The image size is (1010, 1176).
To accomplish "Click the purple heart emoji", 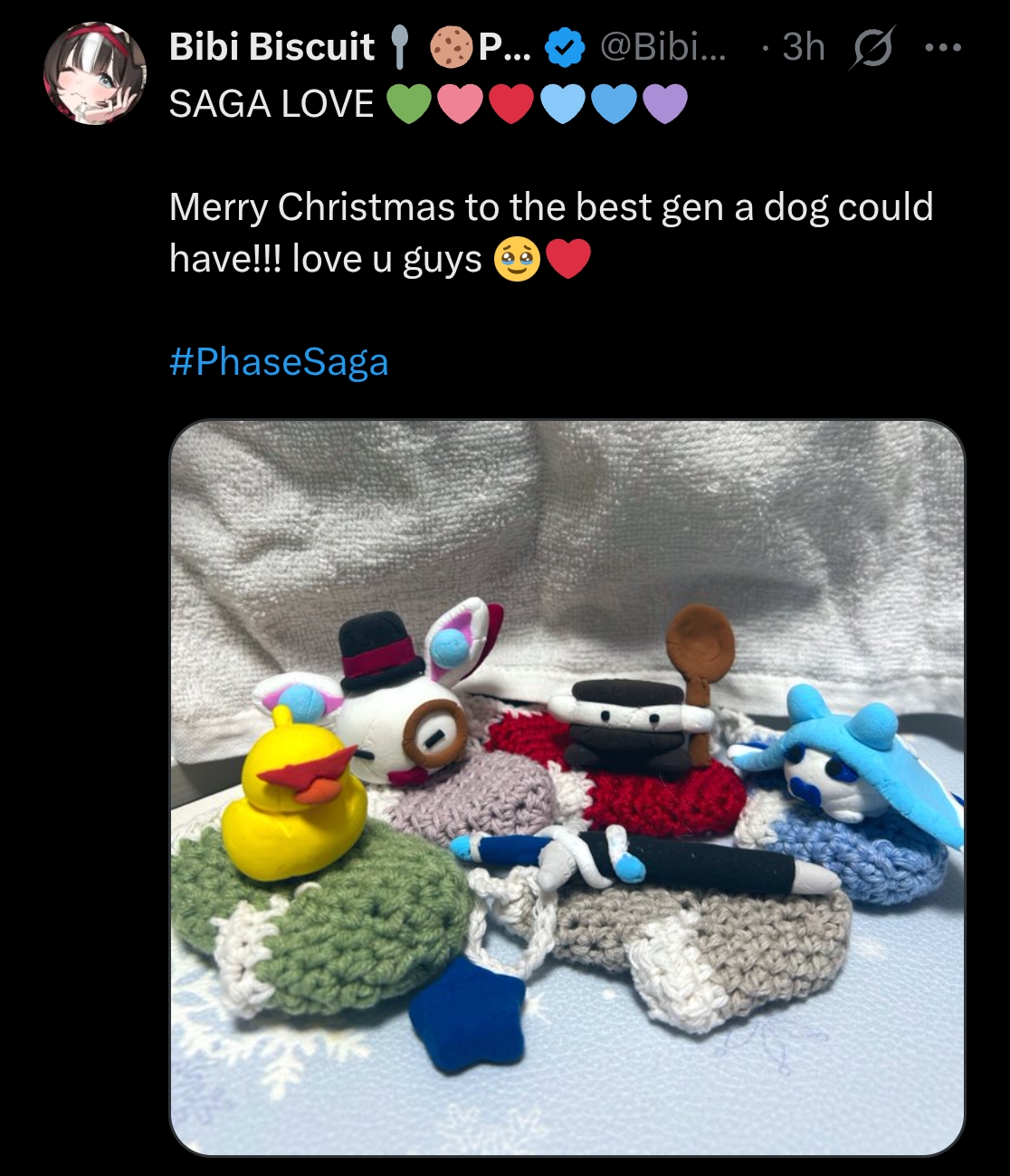I will point(665,104).
